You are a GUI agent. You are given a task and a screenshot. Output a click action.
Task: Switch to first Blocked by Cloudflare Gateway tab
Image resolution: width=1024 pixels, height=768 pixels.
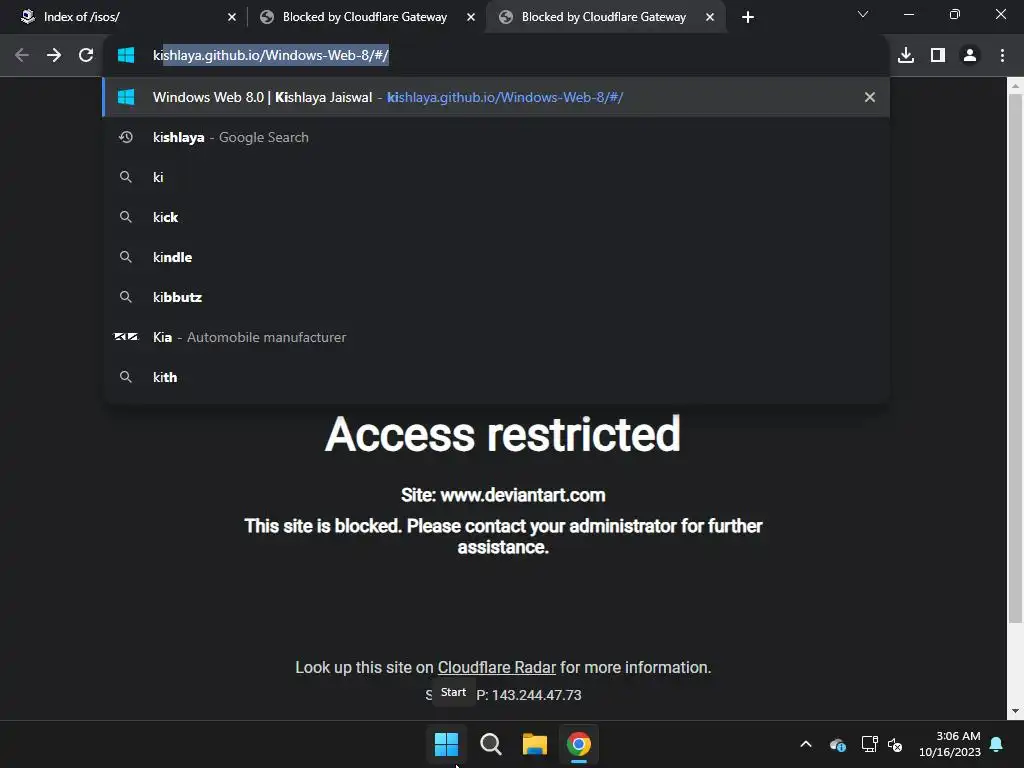[x=366, y=17]
